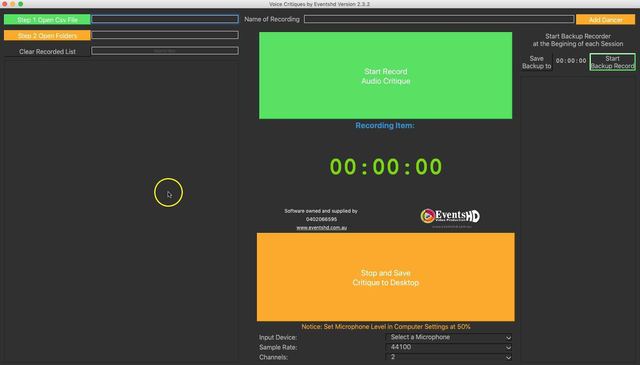Click Software owned and supplied by text

click(x=321, y=211)
